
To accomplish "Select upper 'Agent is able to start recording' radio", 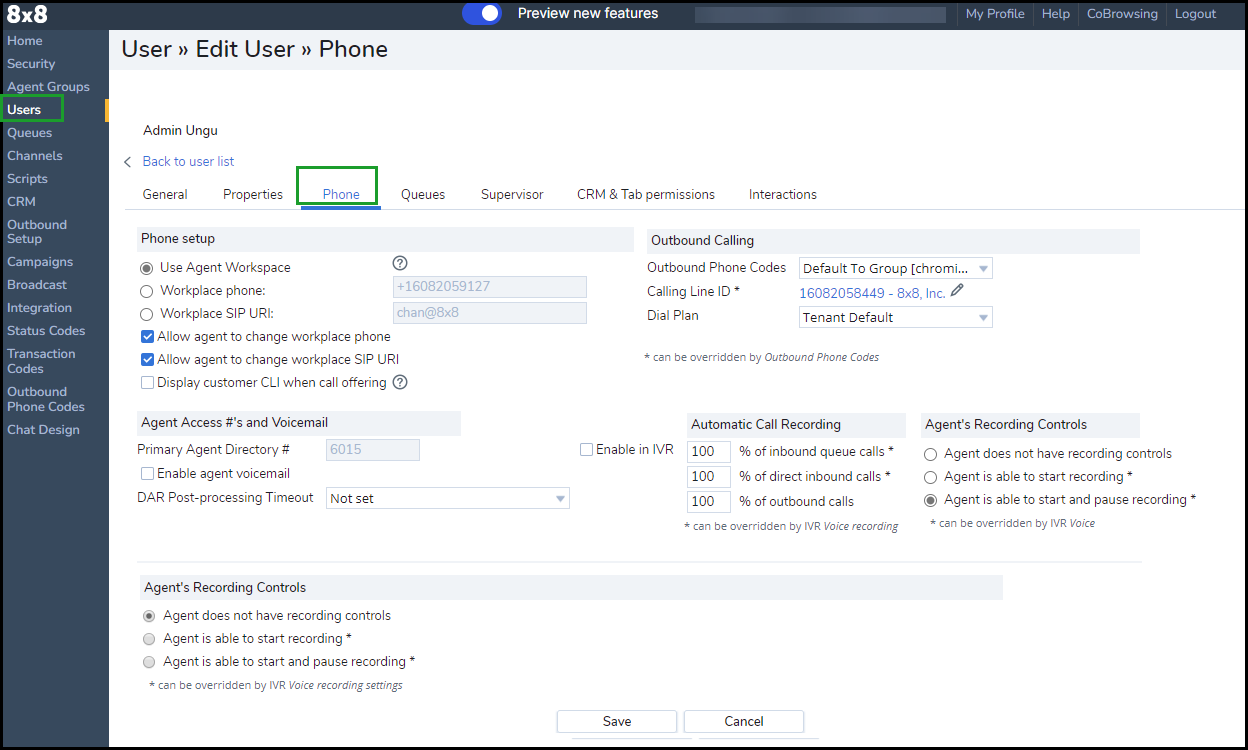I will pyautogui.click(x=931, y=477).
